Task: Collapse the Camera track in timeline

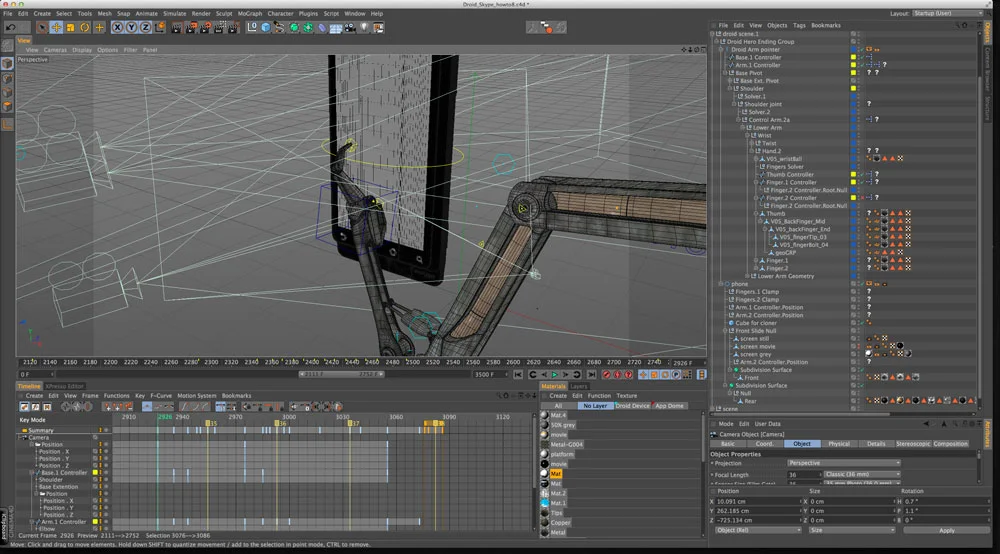Action: (x=21, y=438)
